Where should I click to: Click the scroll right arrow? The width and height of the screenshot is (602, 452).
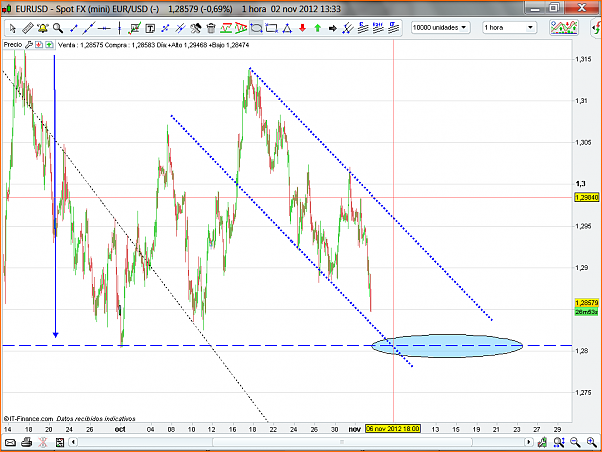529,442
